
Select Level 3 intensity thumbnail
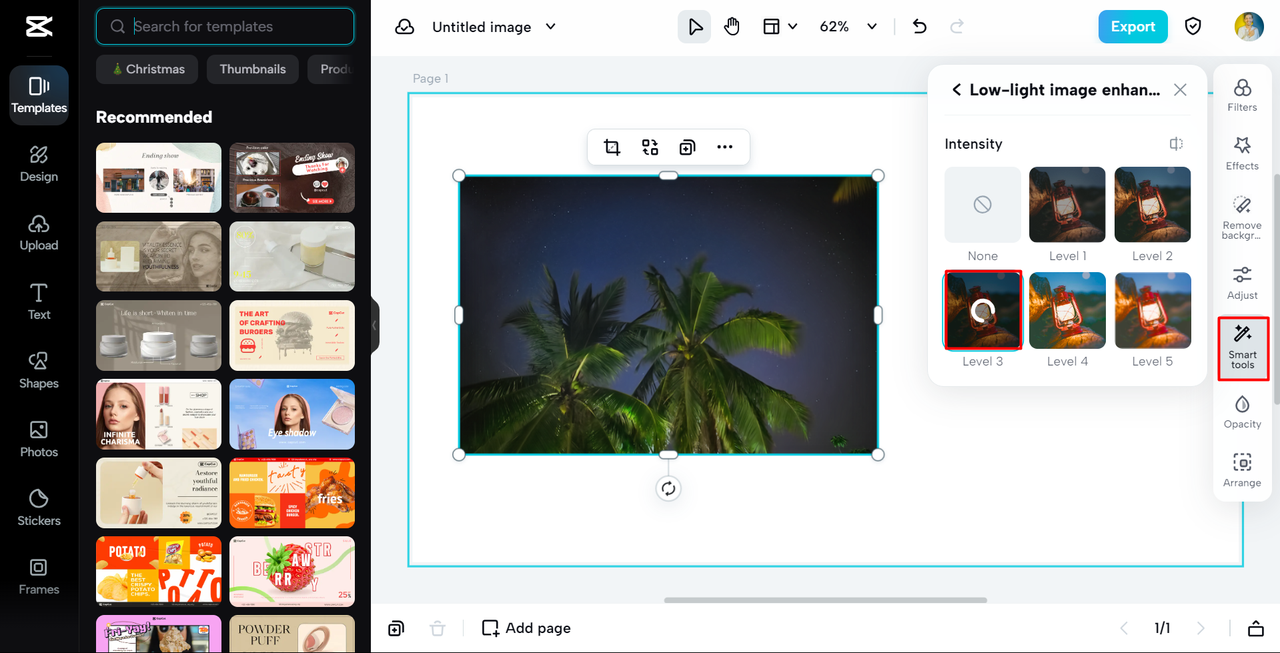(983, 310)
